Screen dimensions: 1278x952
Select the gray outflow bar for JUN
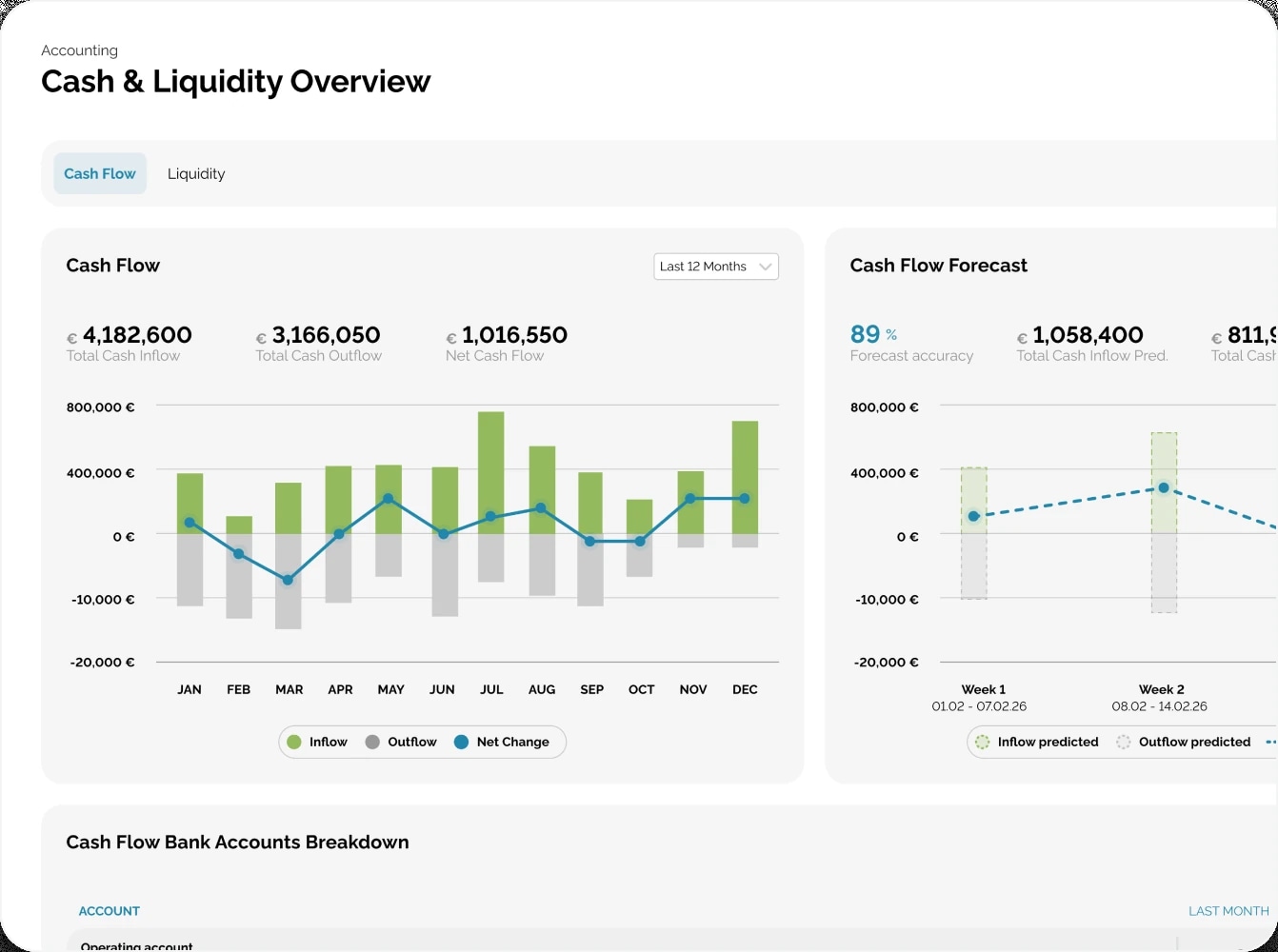(x=445, y=575)
